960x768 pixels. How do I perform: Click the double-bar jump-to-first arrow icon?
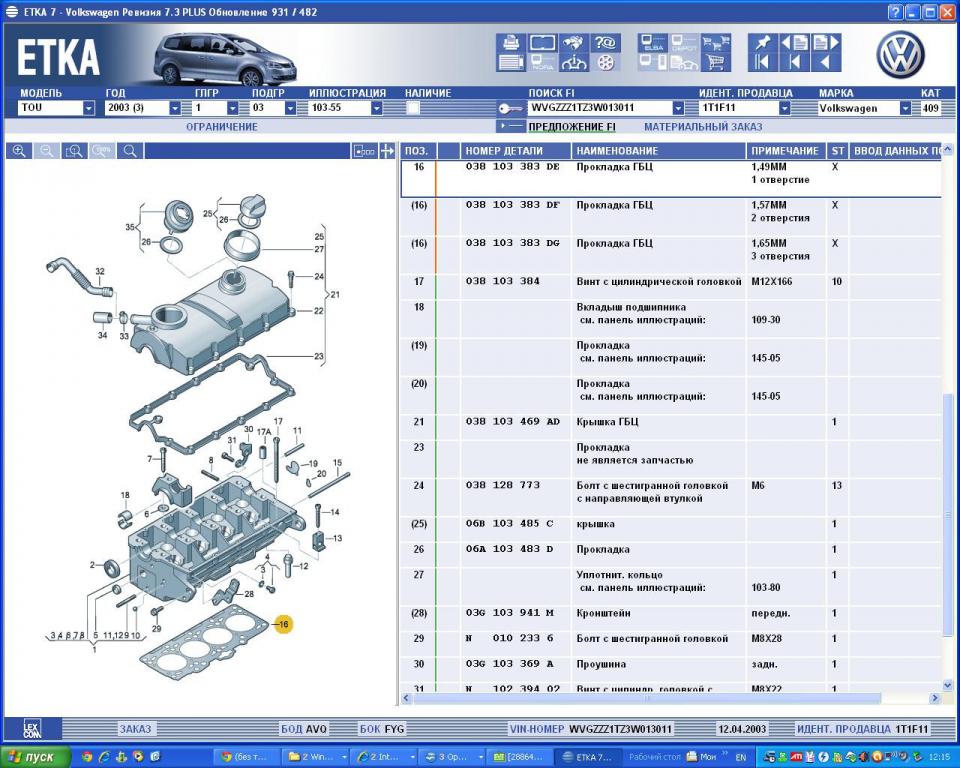point(763,62)
